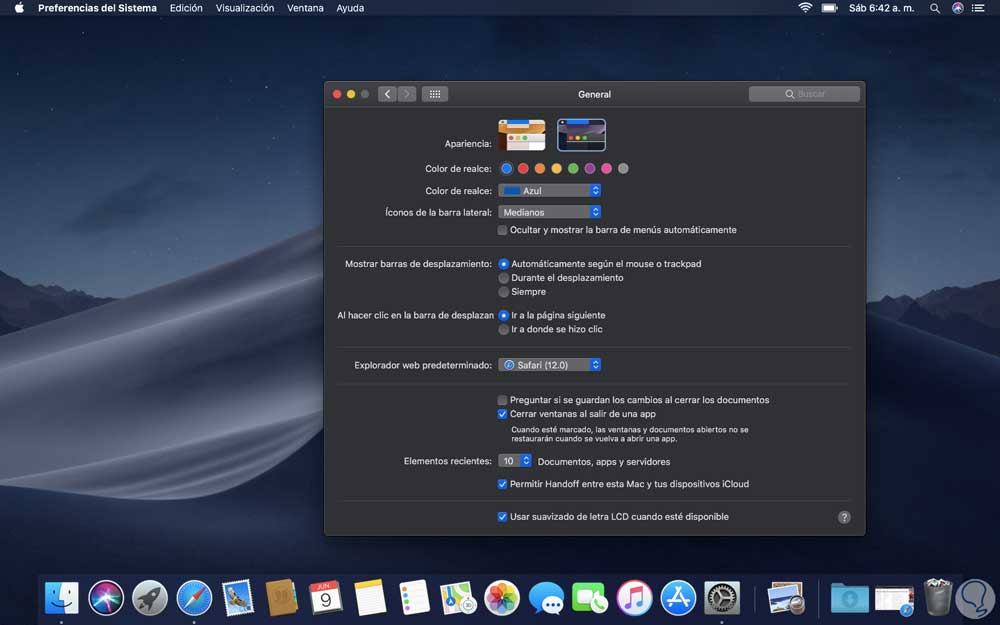Click battery status icon in menu bar
The image size is (1000, 625).
(829, 8)
